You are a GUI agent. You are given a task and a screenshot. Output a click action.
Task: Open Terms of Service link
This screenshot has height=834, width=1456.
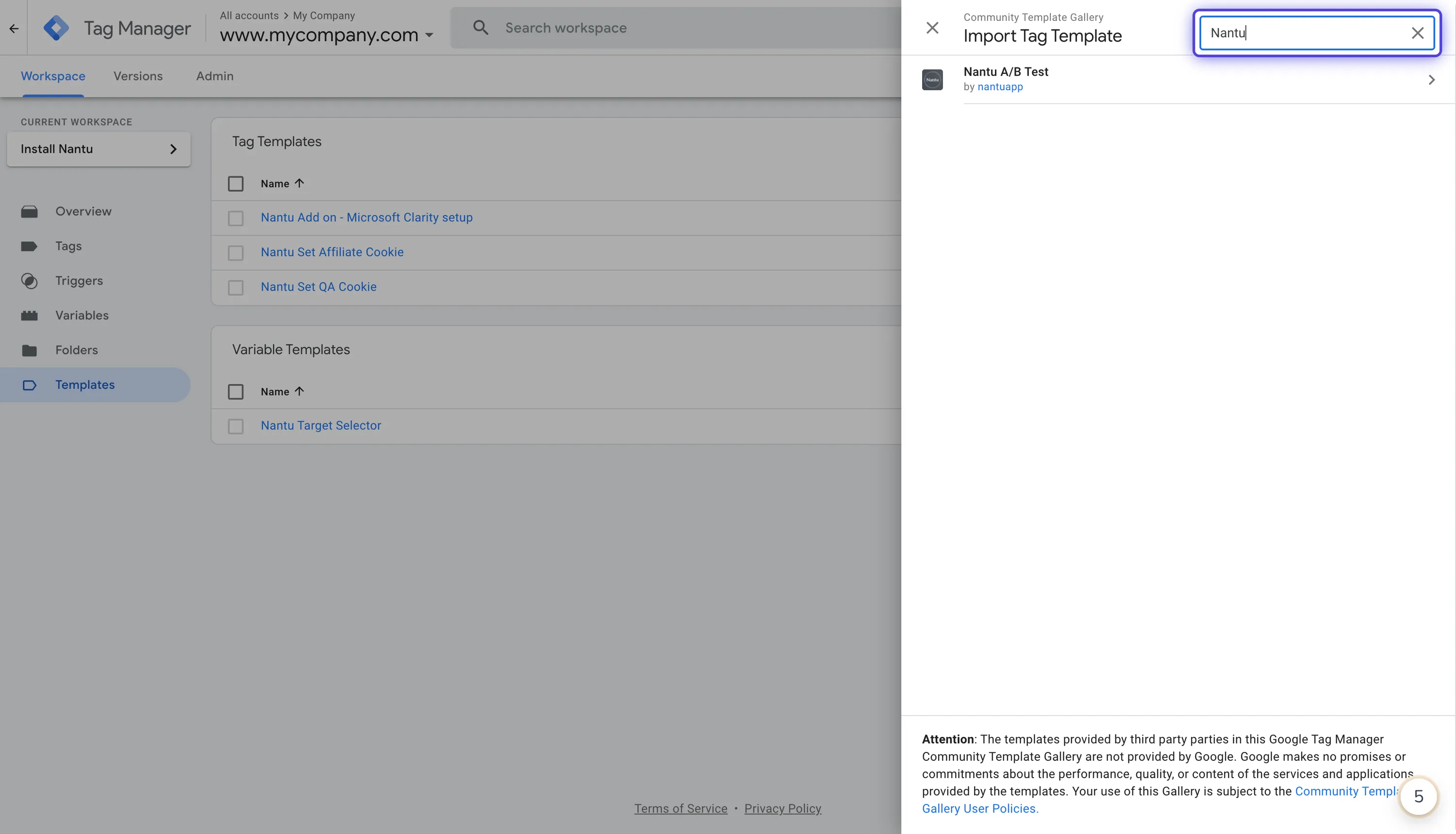681,809
